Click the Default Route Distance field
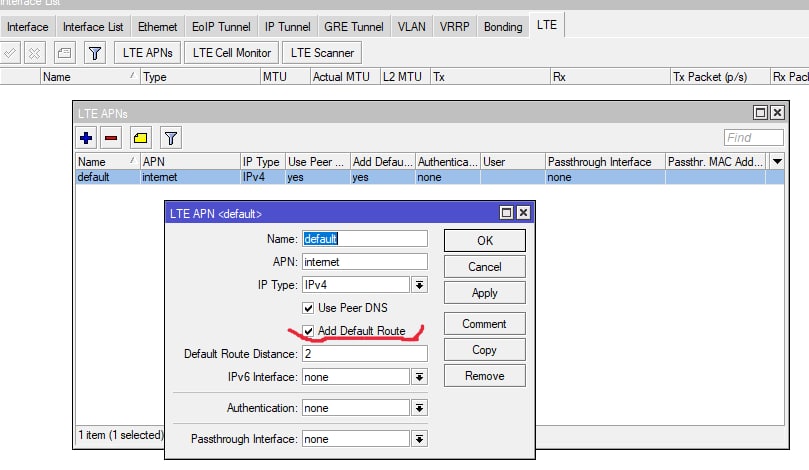This screenshot has height=470, width=809. click(365, 354)
